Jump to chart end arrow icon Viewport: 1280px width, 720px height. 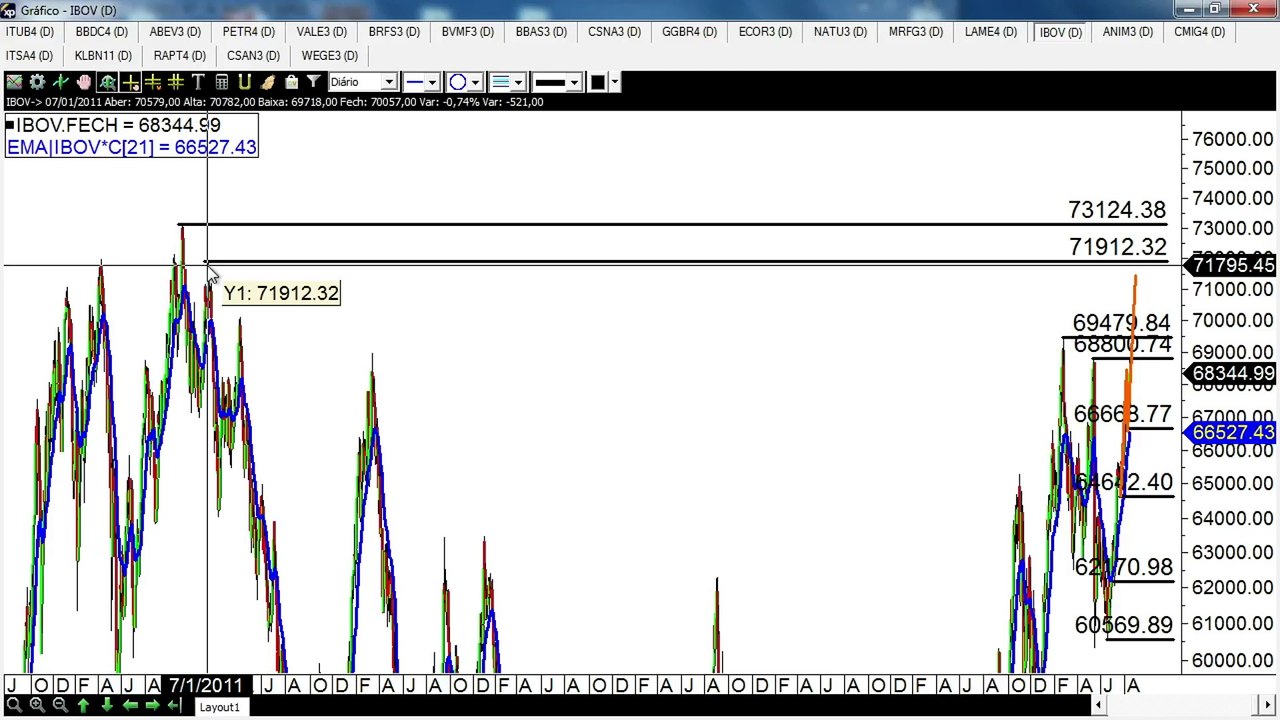[174, 706]
